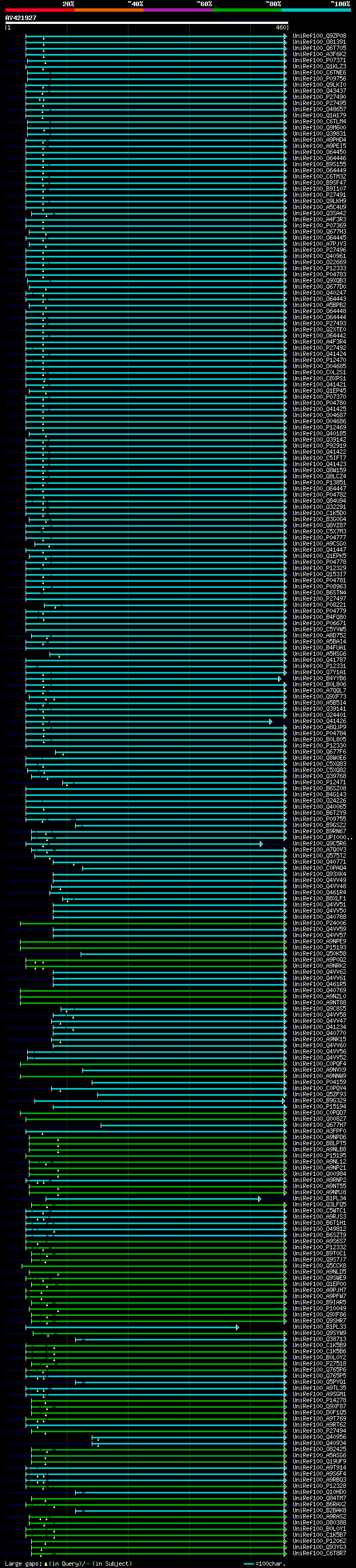Click the purple ~60% identity color band
The width and height of the screenshot is (356, 1568).
pos(177,10)
